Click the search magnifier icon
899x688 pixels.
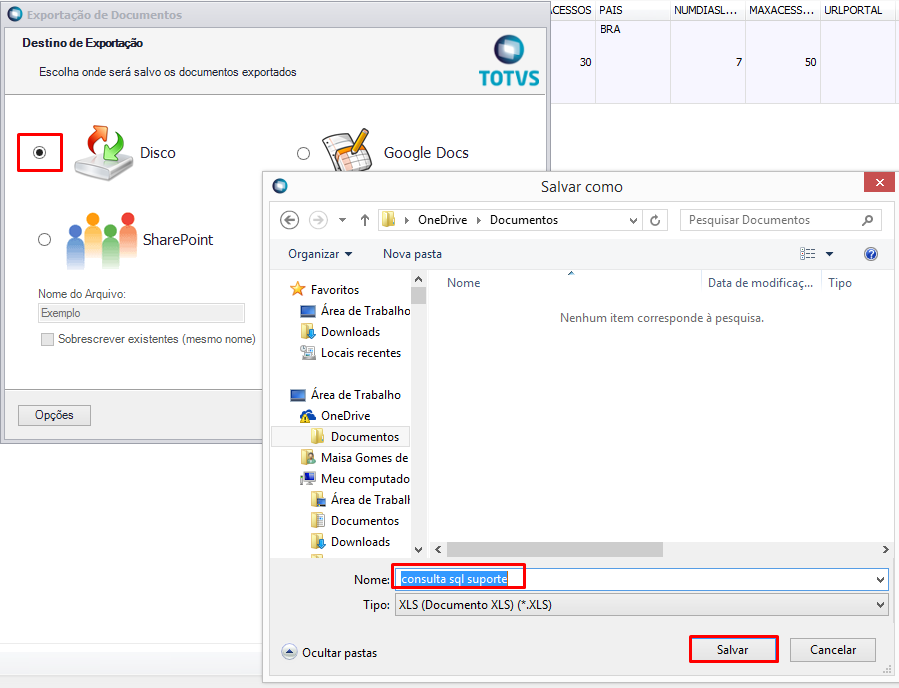coord(868,220)
